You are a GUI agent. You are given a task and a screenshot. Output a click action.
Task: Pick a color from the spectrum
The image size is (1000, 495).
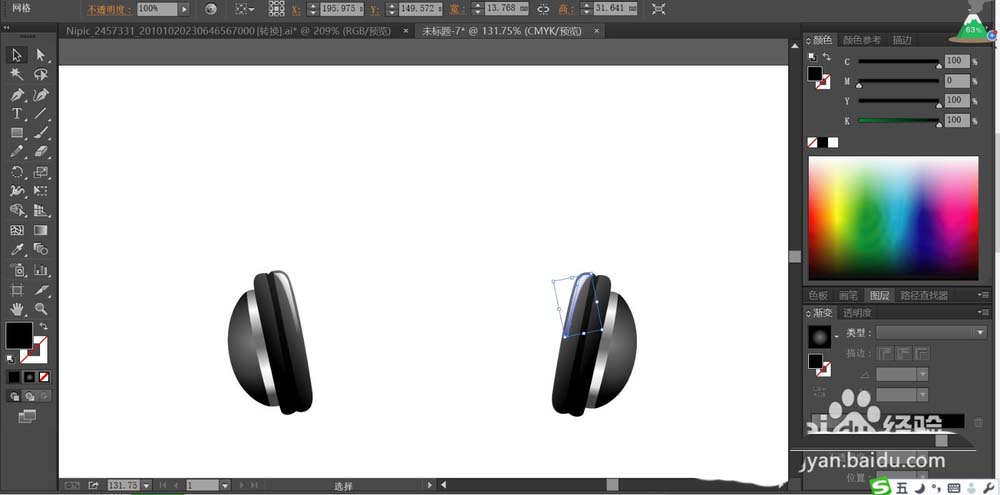coord(893,218)
